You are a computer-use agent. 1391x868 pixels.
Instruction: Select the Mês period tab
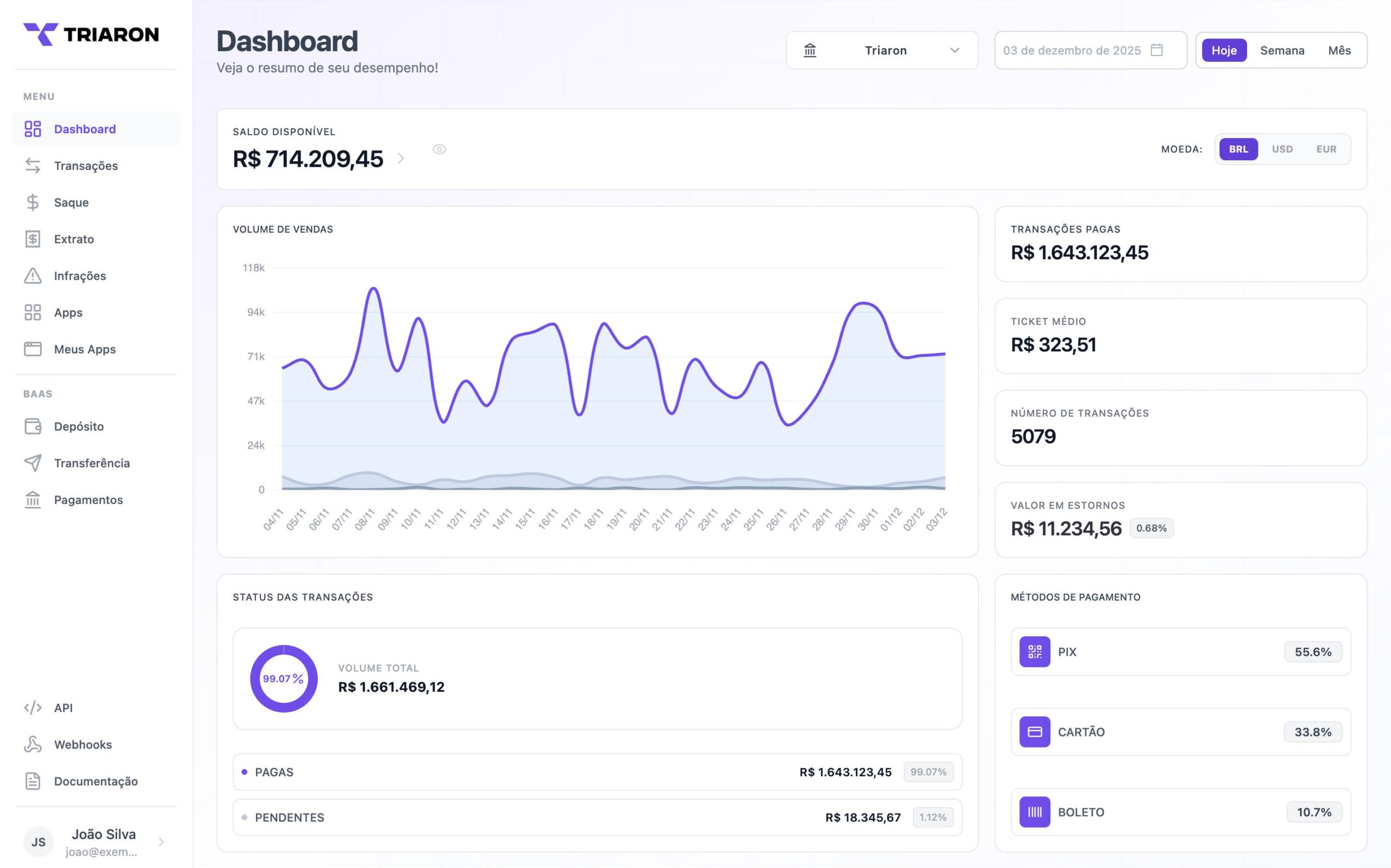point(1339,51)
